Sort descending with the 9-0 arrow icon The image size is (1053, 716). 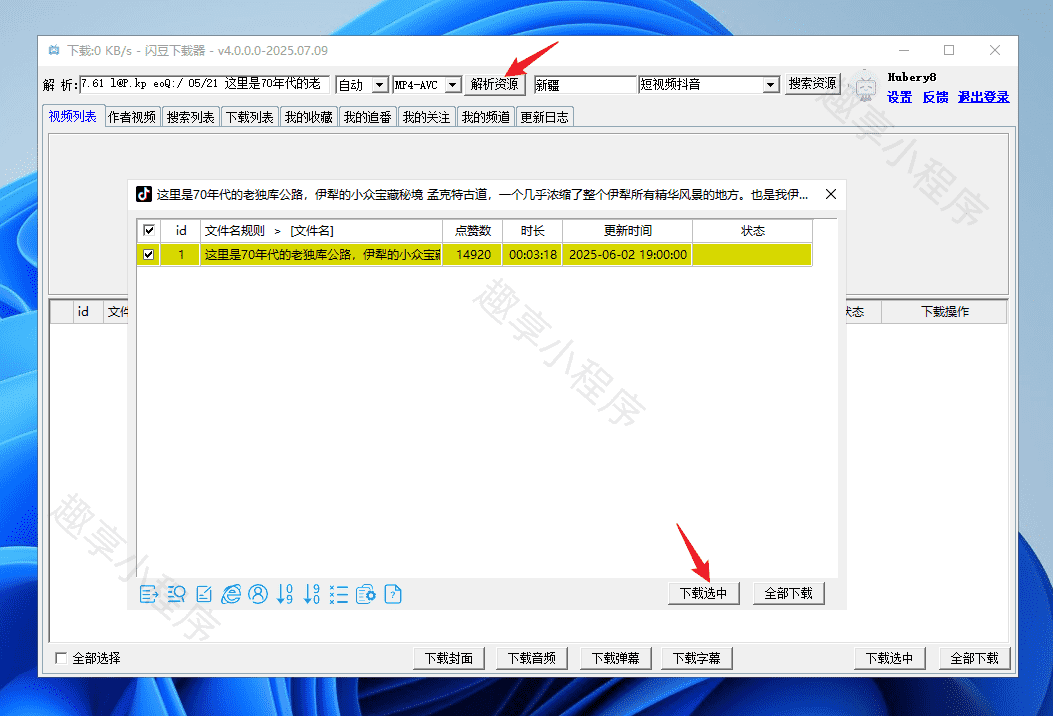pyautogui.click(x=312, y=594)
